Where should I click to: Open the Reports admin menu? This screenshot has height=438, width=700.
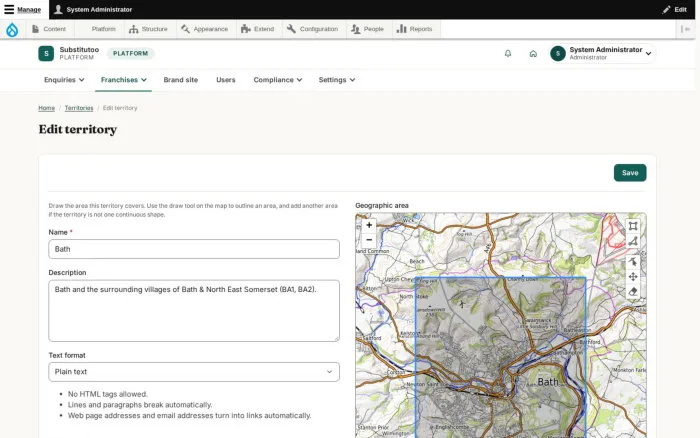pyautogui.click(x=415, y=29)
